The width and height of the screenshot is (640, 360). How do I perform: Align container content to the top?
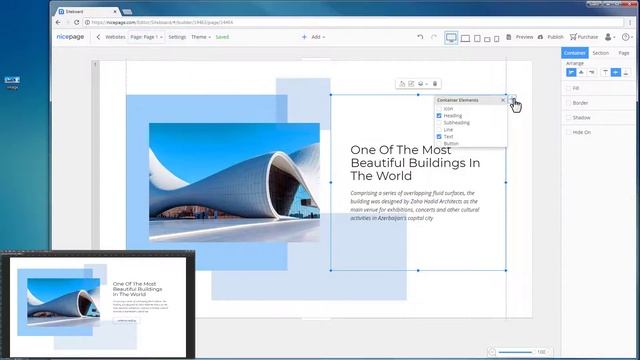pyautogui.click(x=605, y=72)
